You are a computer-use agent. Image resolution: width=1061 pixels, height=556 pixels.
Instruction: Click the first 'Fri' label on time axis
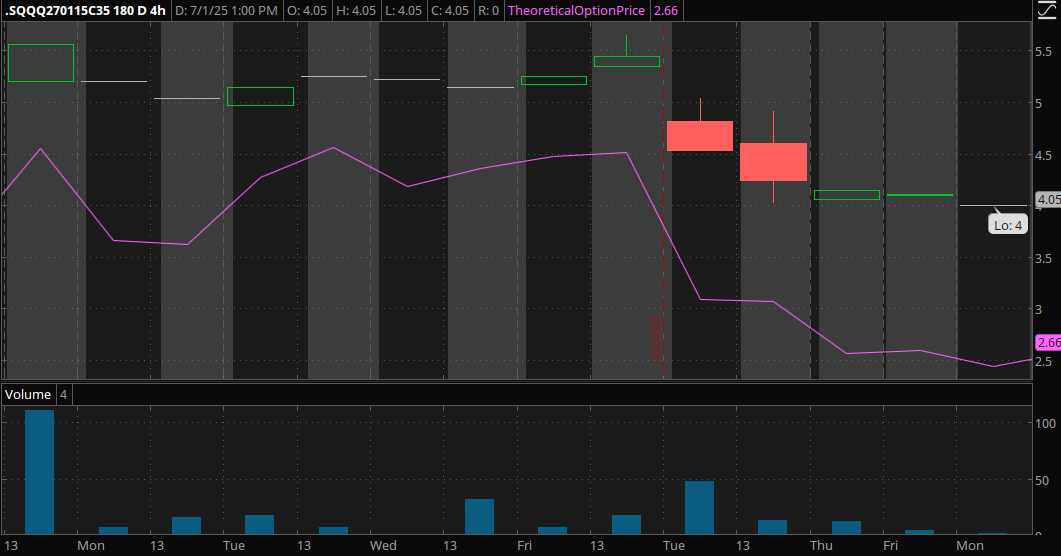[x=524, y=546]
